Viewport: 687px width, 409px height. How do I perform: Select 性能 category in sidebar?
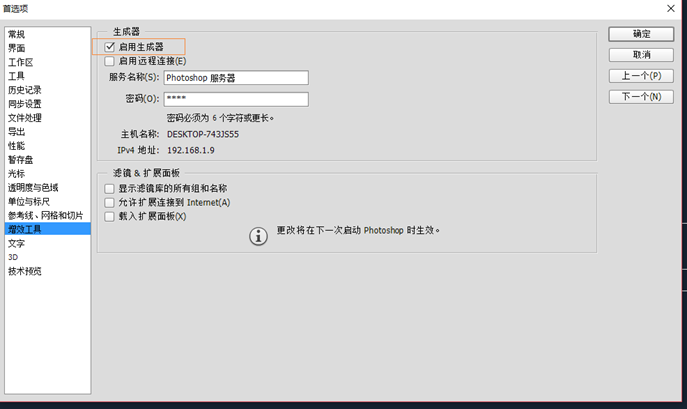17,146
